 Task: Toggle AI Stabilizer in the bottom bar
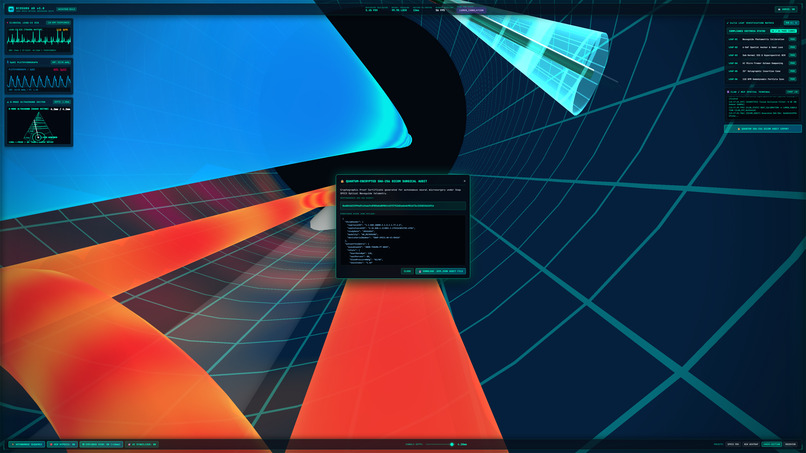[141, 444]
